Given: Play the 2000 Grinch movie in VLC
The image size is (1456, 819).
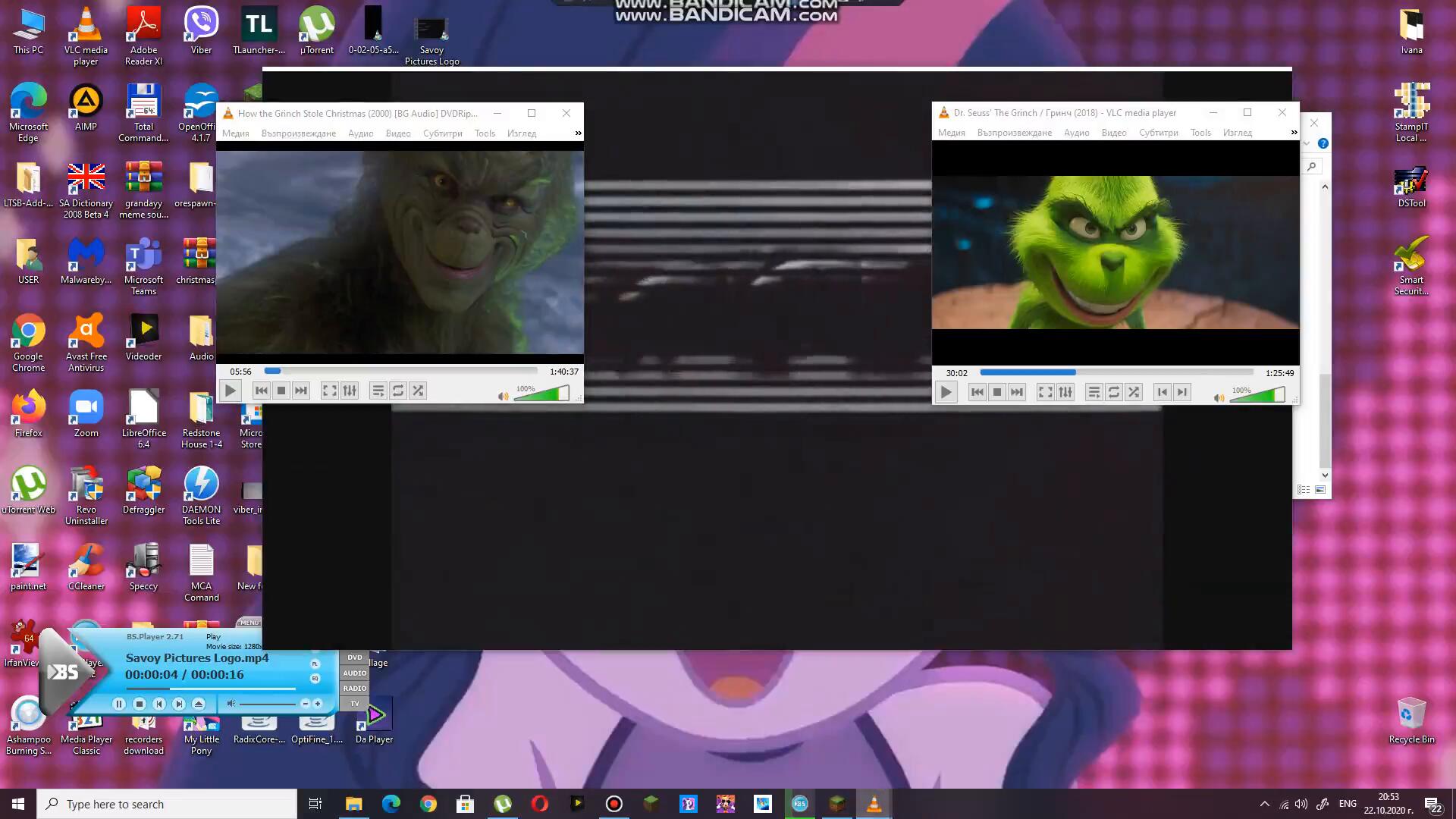Looking at the screenshot, I should [231, 391].
